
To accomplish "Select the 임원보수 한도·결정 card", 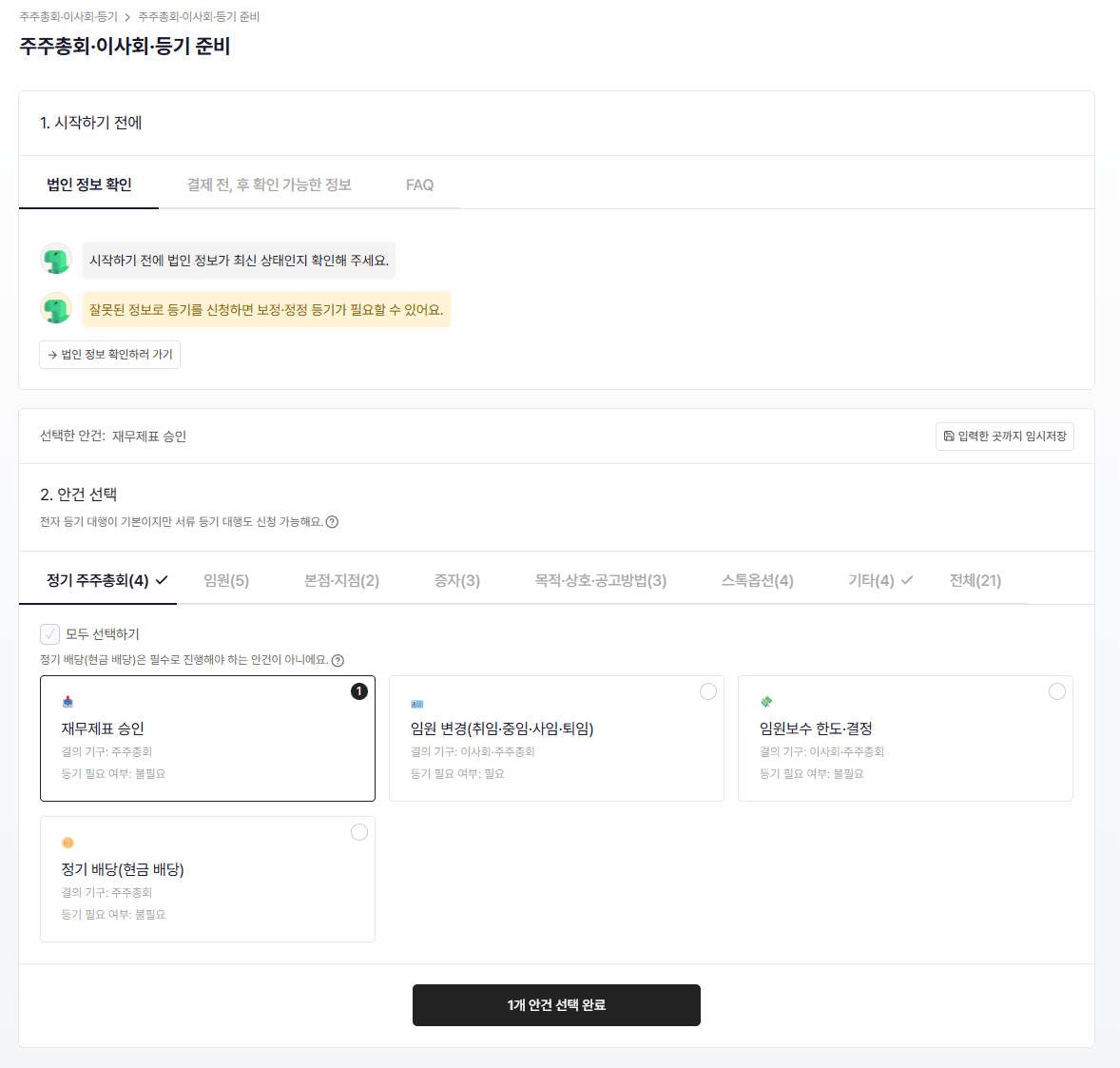I will 905,739.
